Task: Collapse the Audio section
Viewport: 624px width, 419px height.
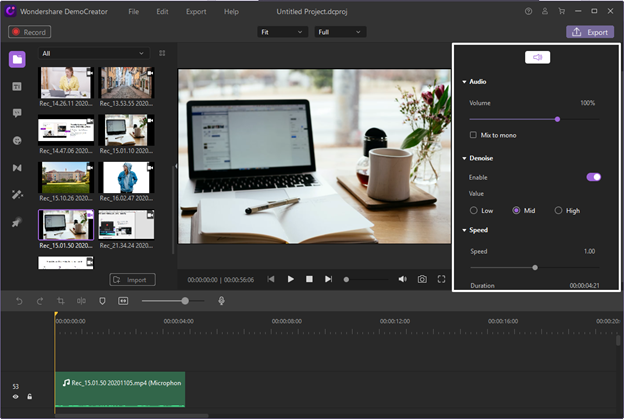Action: [464, 81]
